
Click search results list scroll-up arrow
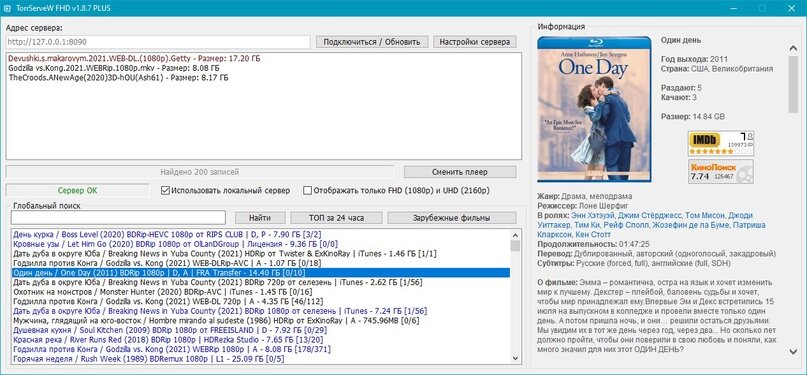(x=515, y=234)
